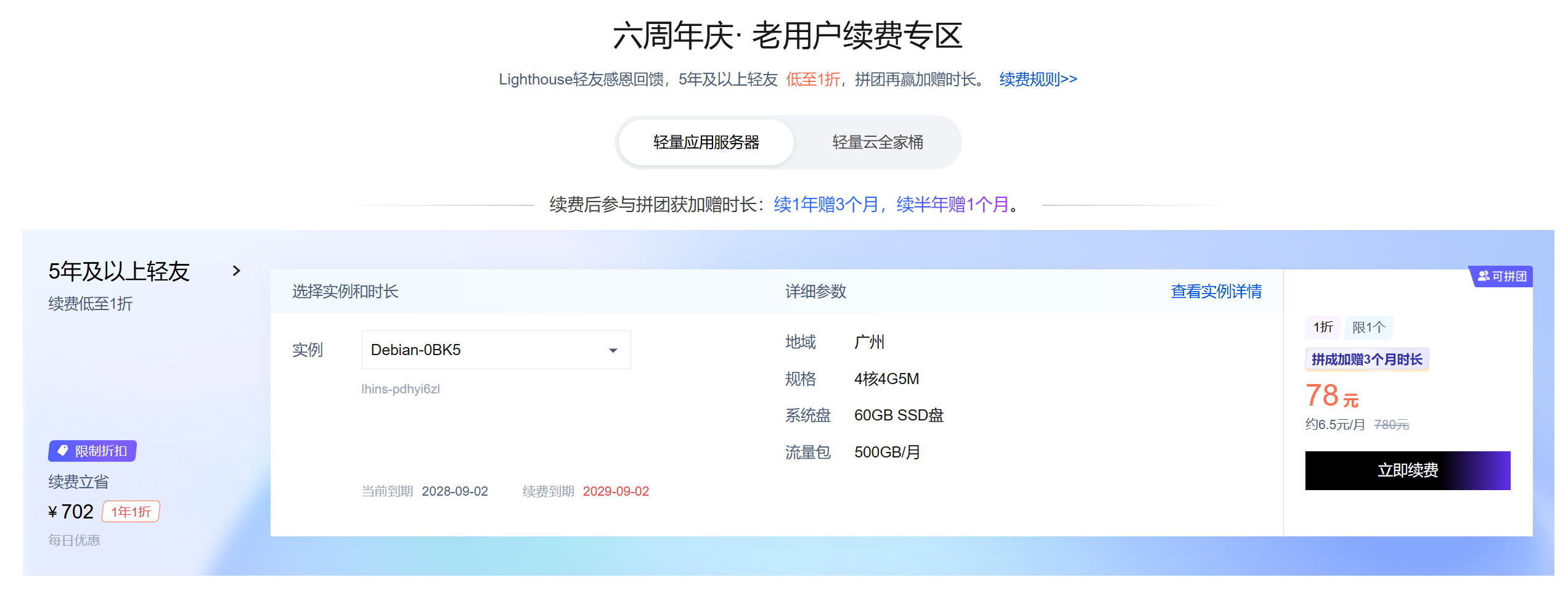
Task: Click the 78元 price text
Action: point(1331,396)
